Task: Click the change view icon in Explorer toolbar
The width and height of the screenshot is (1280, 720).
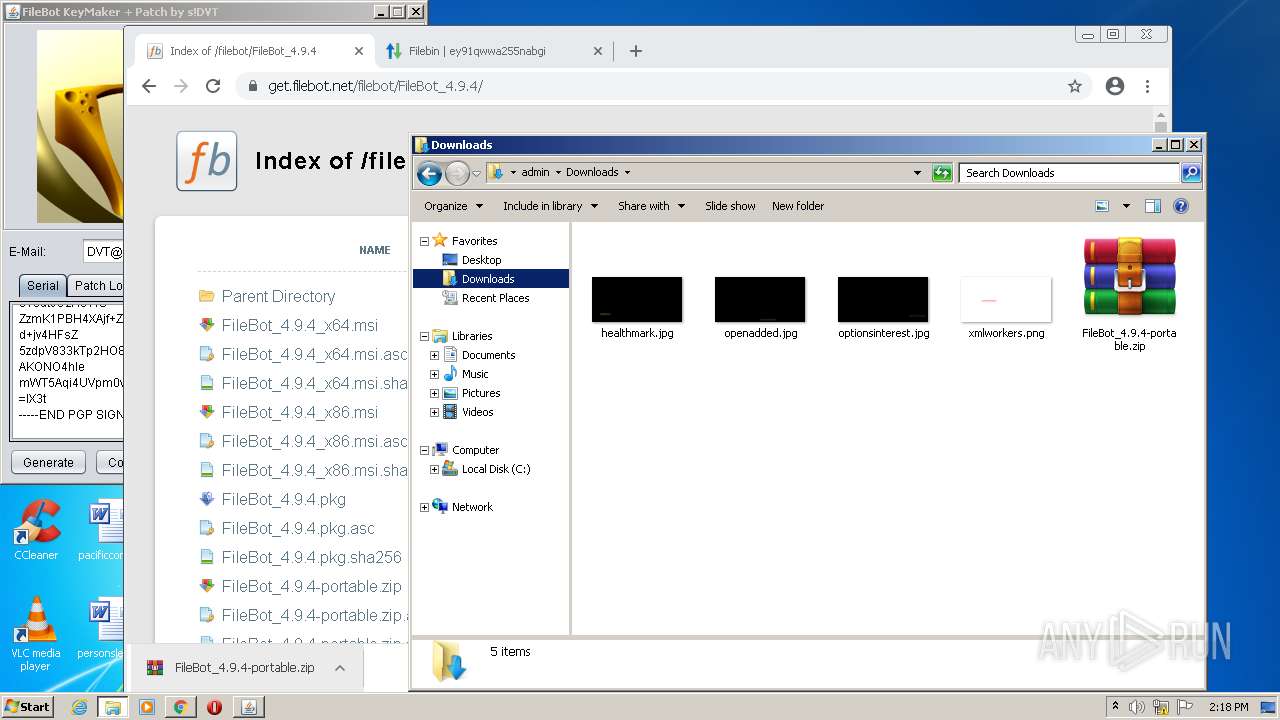Action: pyautogui.click(x=1102, y=206)
